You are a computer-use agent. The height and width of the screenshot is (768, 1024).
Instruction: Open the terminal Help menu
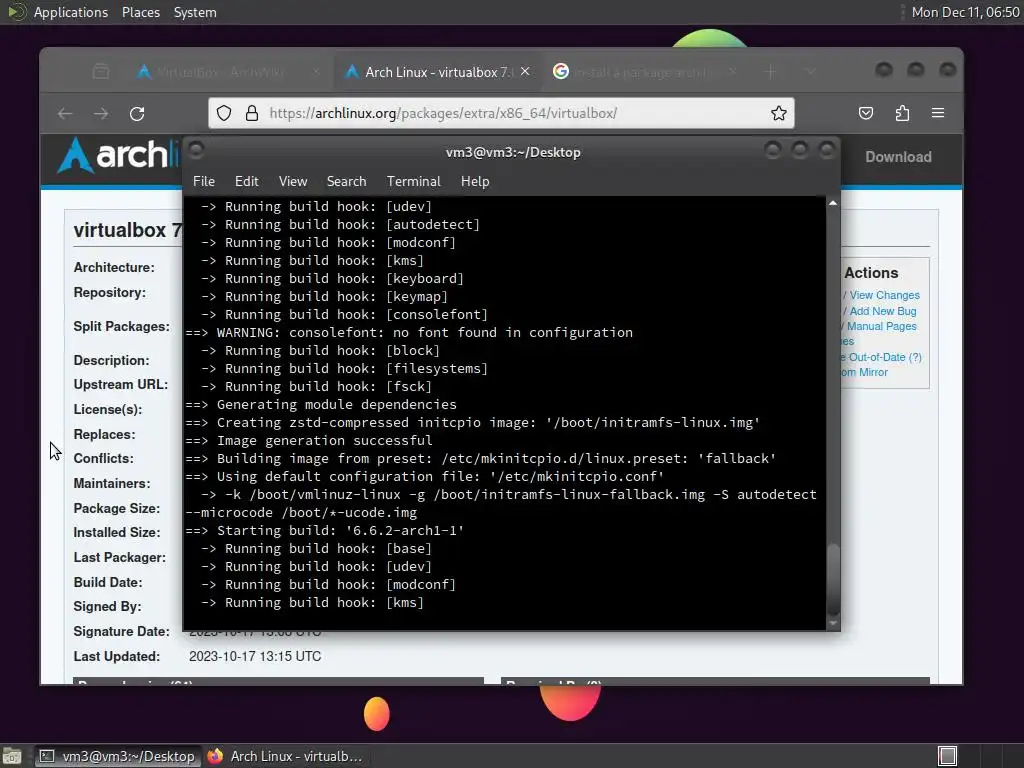[x=475, y=181]
